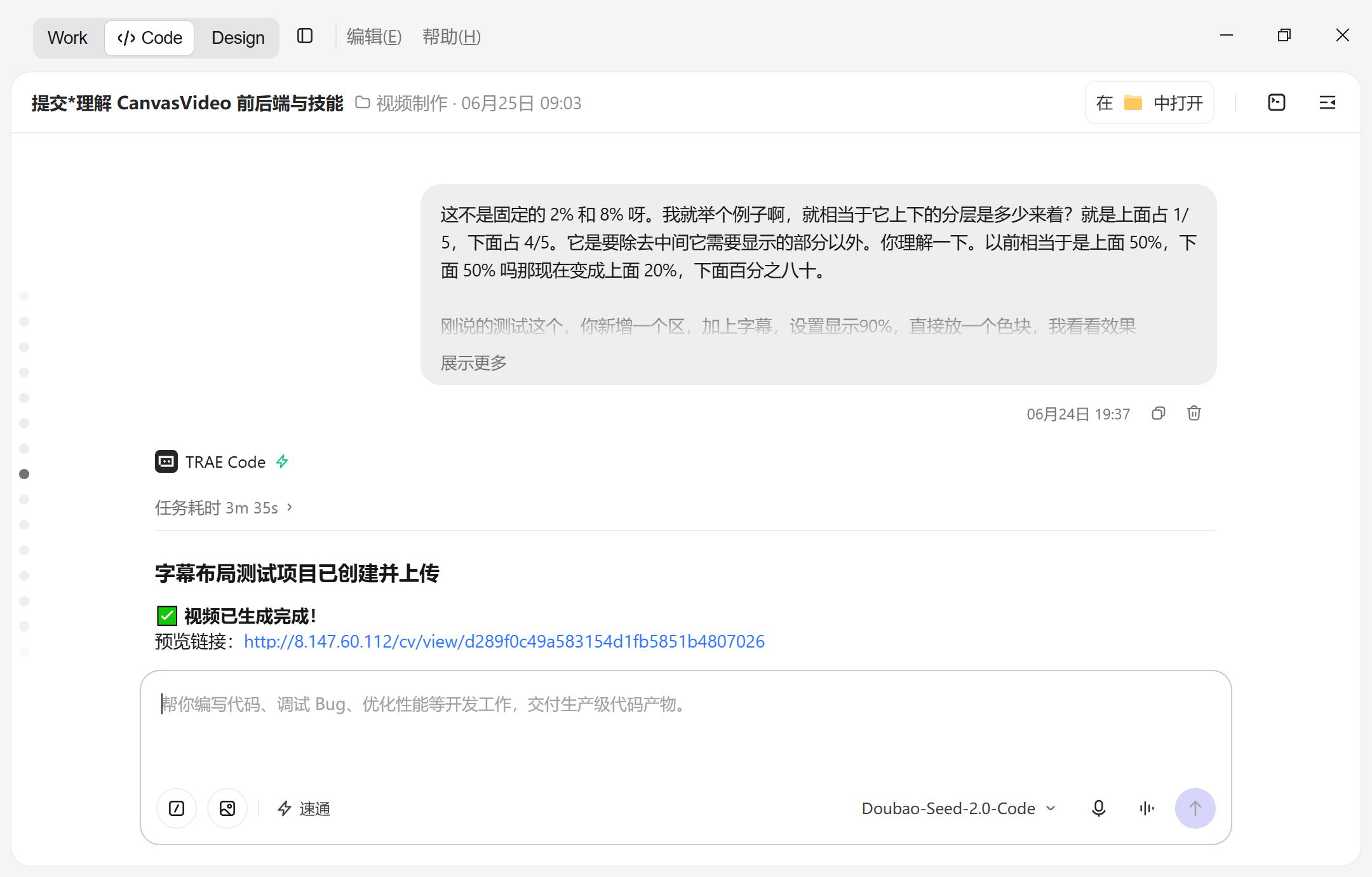The image size is (1372, 877).
Task: Open the terminal panel icon
Action: (1277, 102)
